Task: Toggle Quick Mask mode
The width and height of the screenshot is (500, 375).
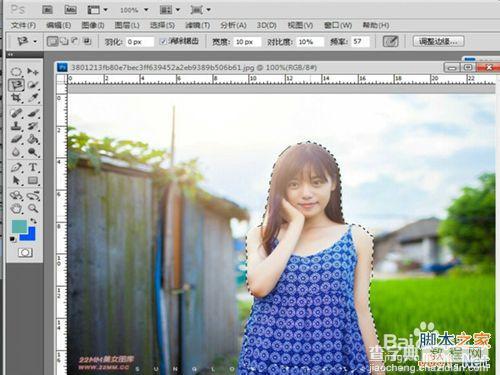Action: [25, 253]
